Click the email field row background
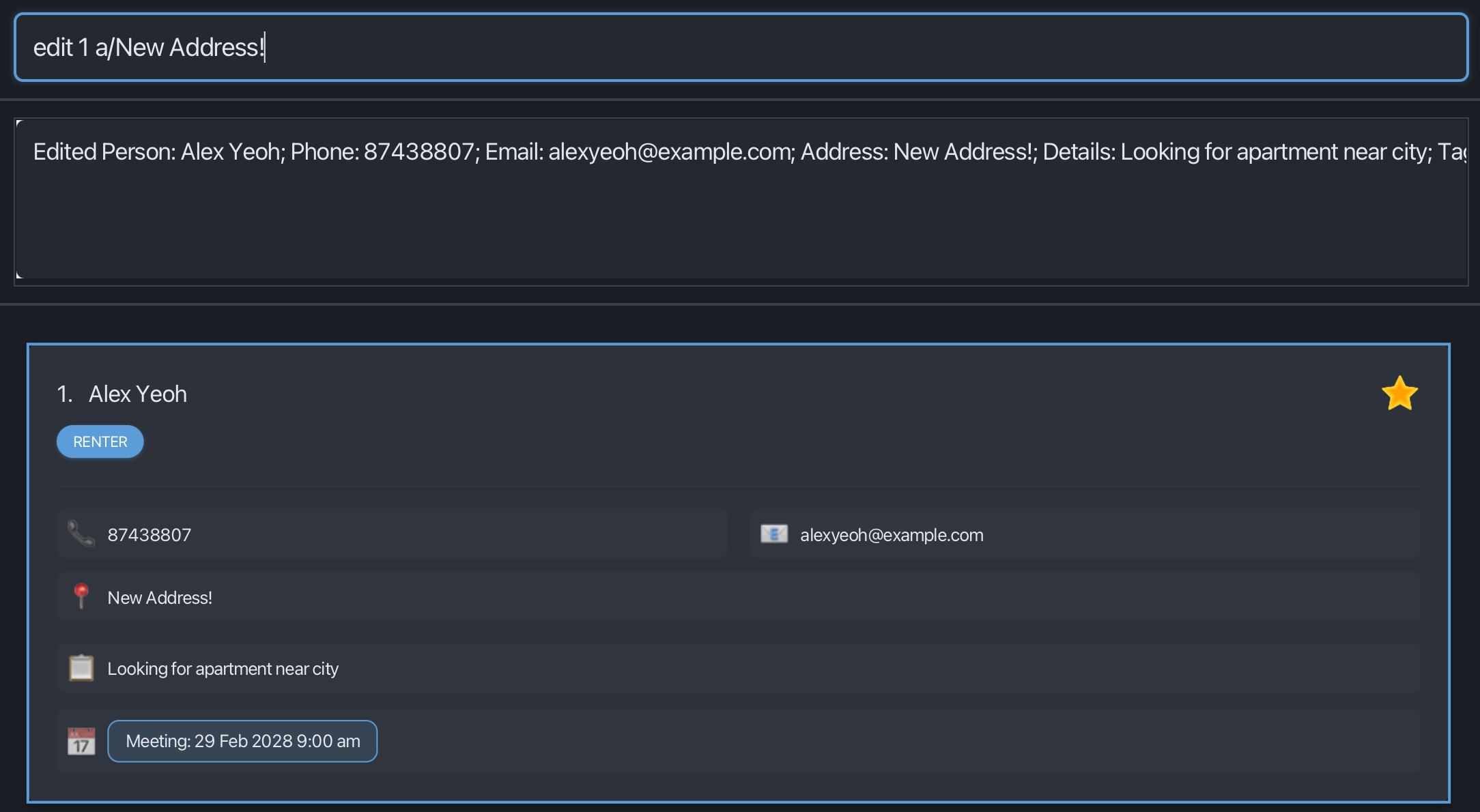The height and width of the screenshot is (812, 1480). pos(1195,534)
